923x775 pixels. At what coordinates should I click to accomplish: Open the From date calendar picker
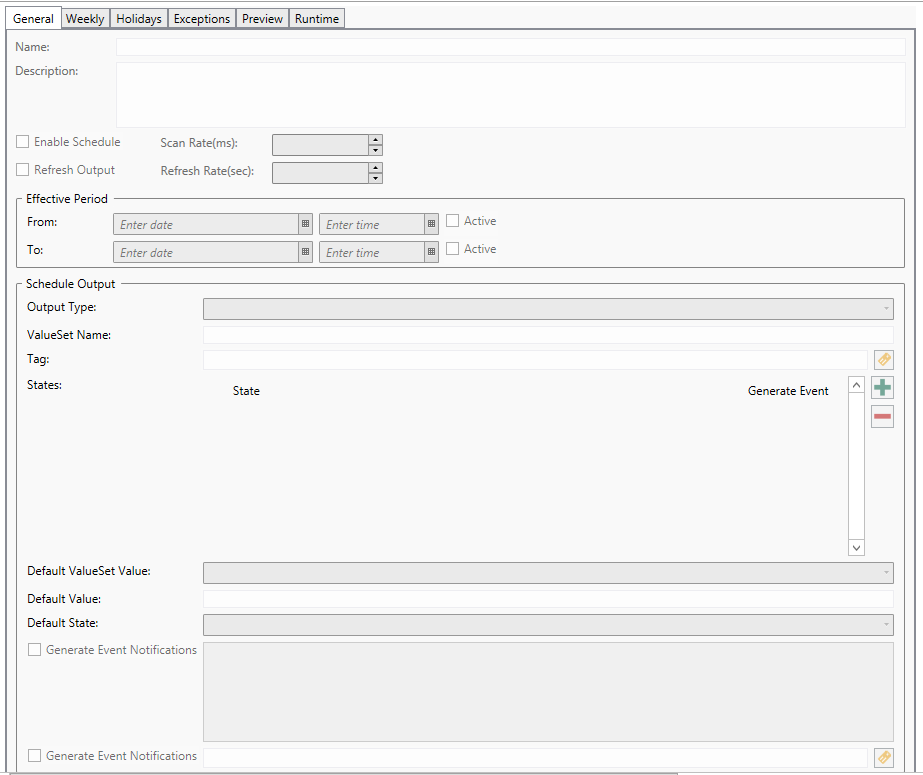305,224
